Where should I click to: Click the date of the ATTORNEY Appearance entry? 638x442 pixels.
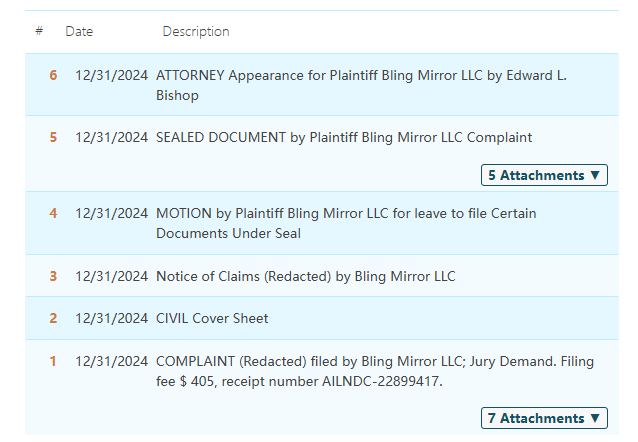(x=112, y=76)
